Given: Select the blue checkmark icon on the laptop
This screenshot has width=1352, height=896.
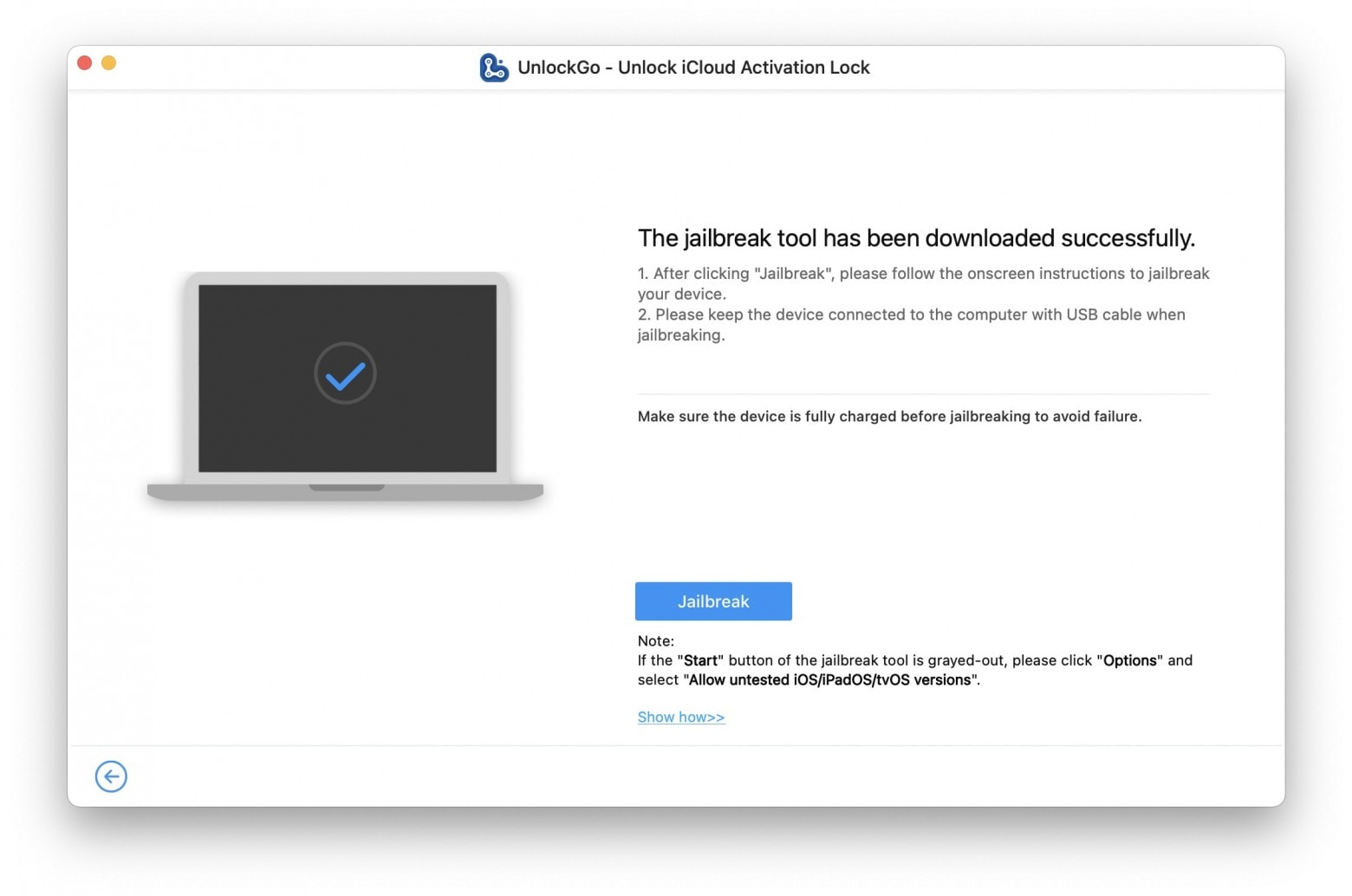Looking at the screenshot, I should coord(345,373).
